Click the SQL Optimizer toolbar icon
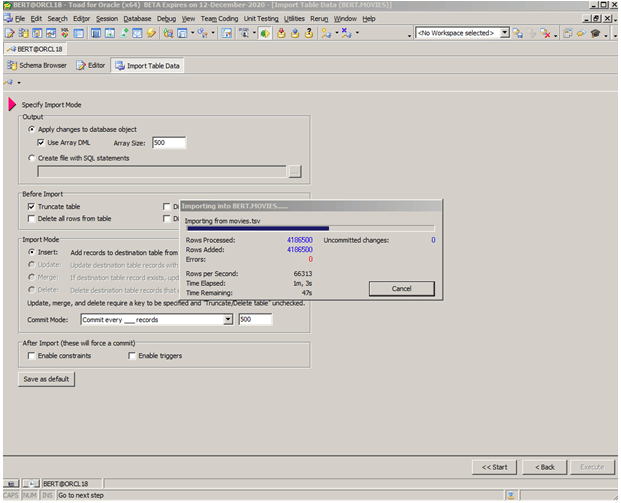Viewport: 621px width, 503px height. click(65, 33)
